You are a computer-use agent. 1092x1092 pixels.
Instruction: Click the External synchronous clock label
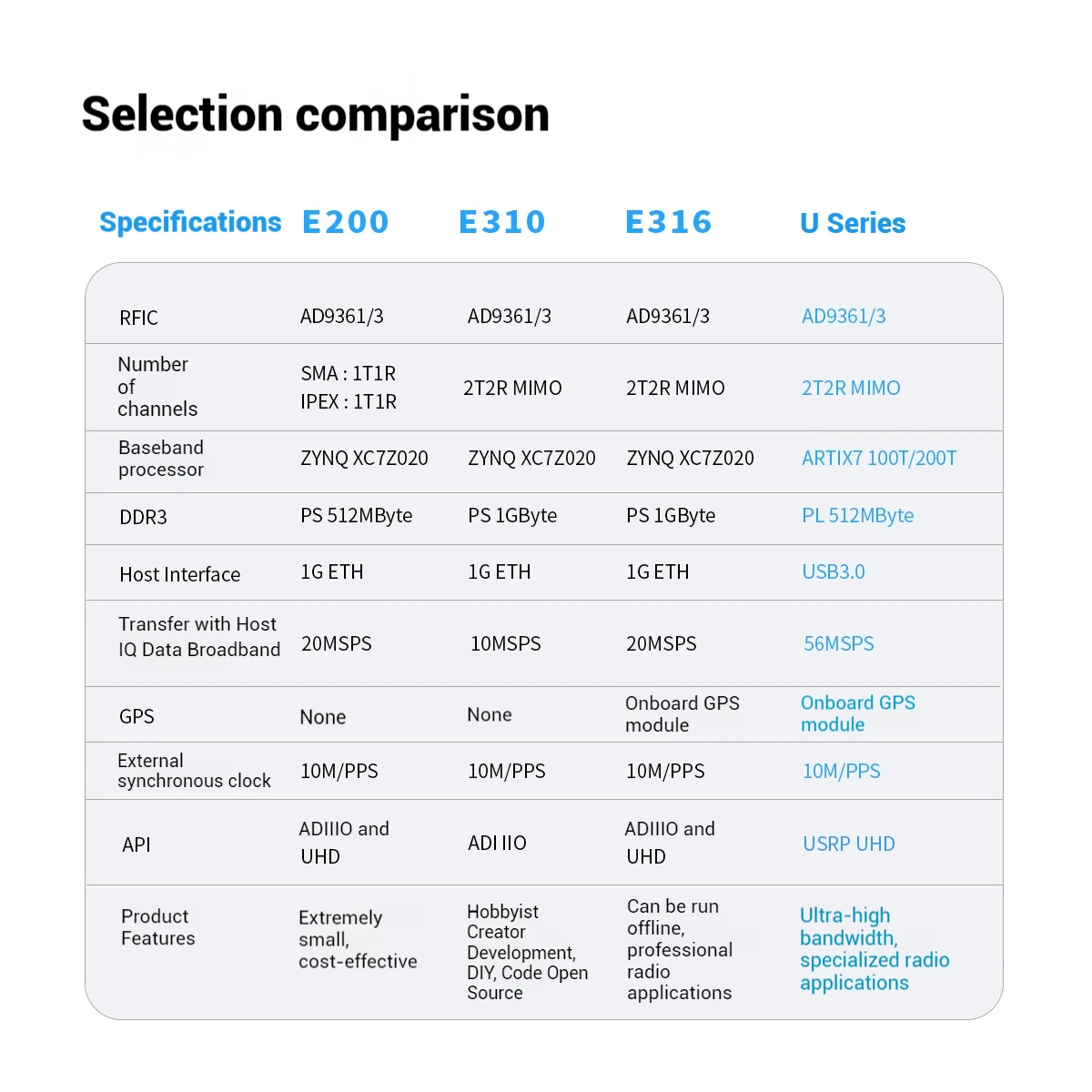tap(194, 771)
